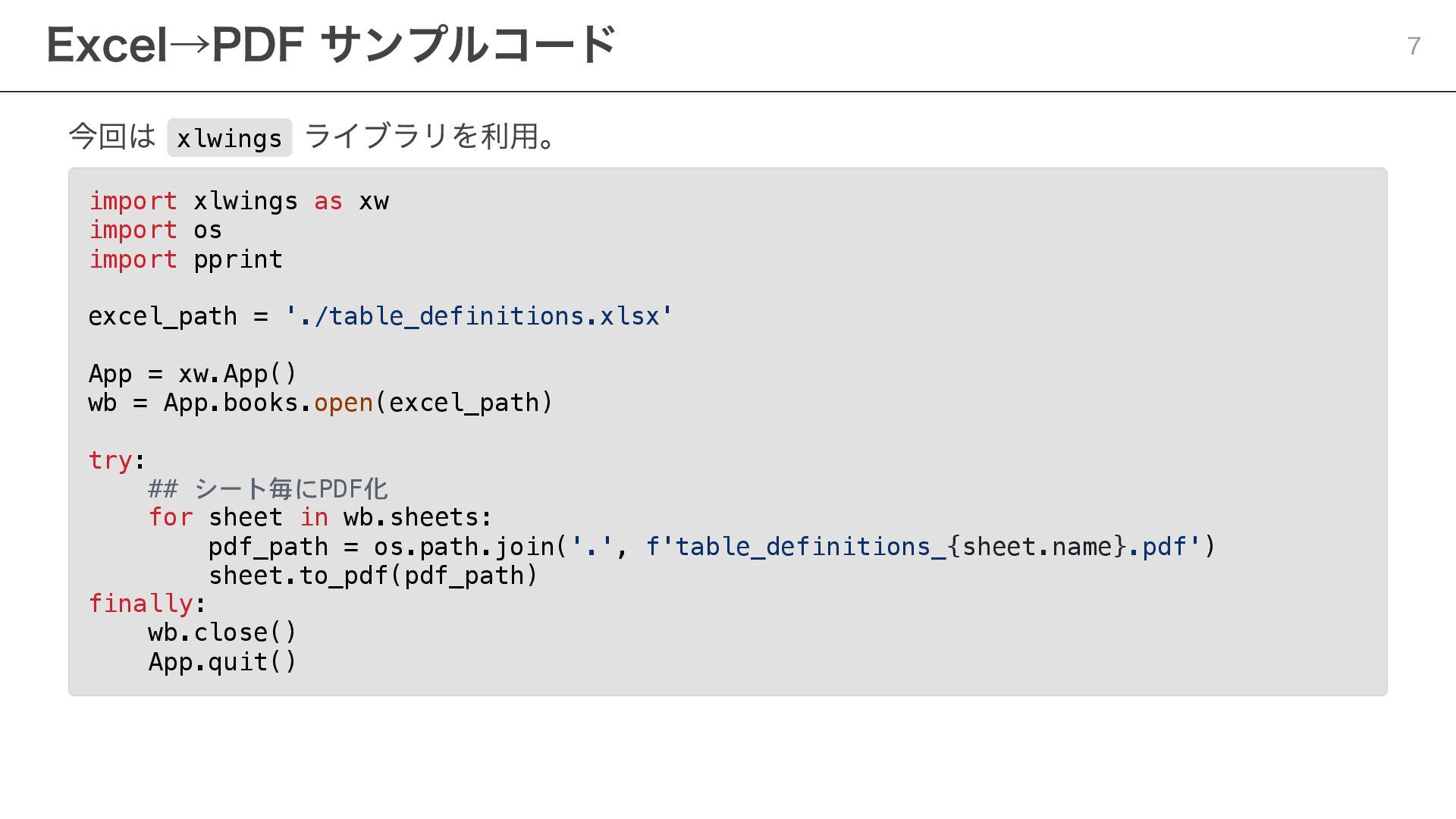Viewport: 1456px width, 819px height.
Task: Click the f'table_definitions_ string text
Action: pos(796,547)
